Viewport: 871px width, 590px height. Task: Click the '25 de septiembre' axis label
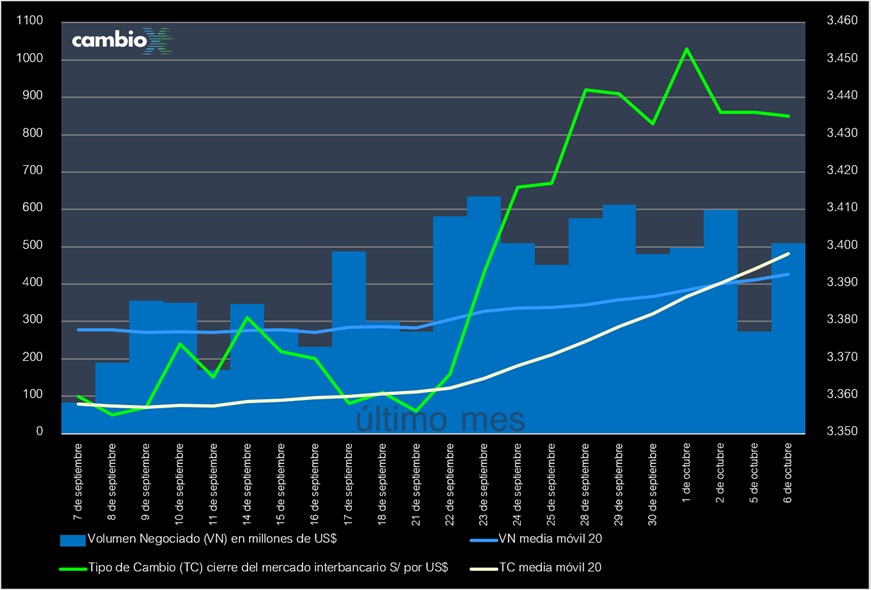[x=552, y=484]
